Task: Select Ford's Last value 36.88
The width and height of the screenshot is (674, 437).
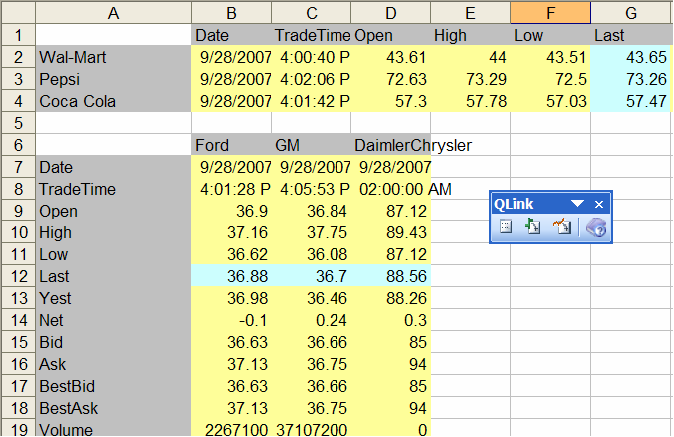Action: 231,276
